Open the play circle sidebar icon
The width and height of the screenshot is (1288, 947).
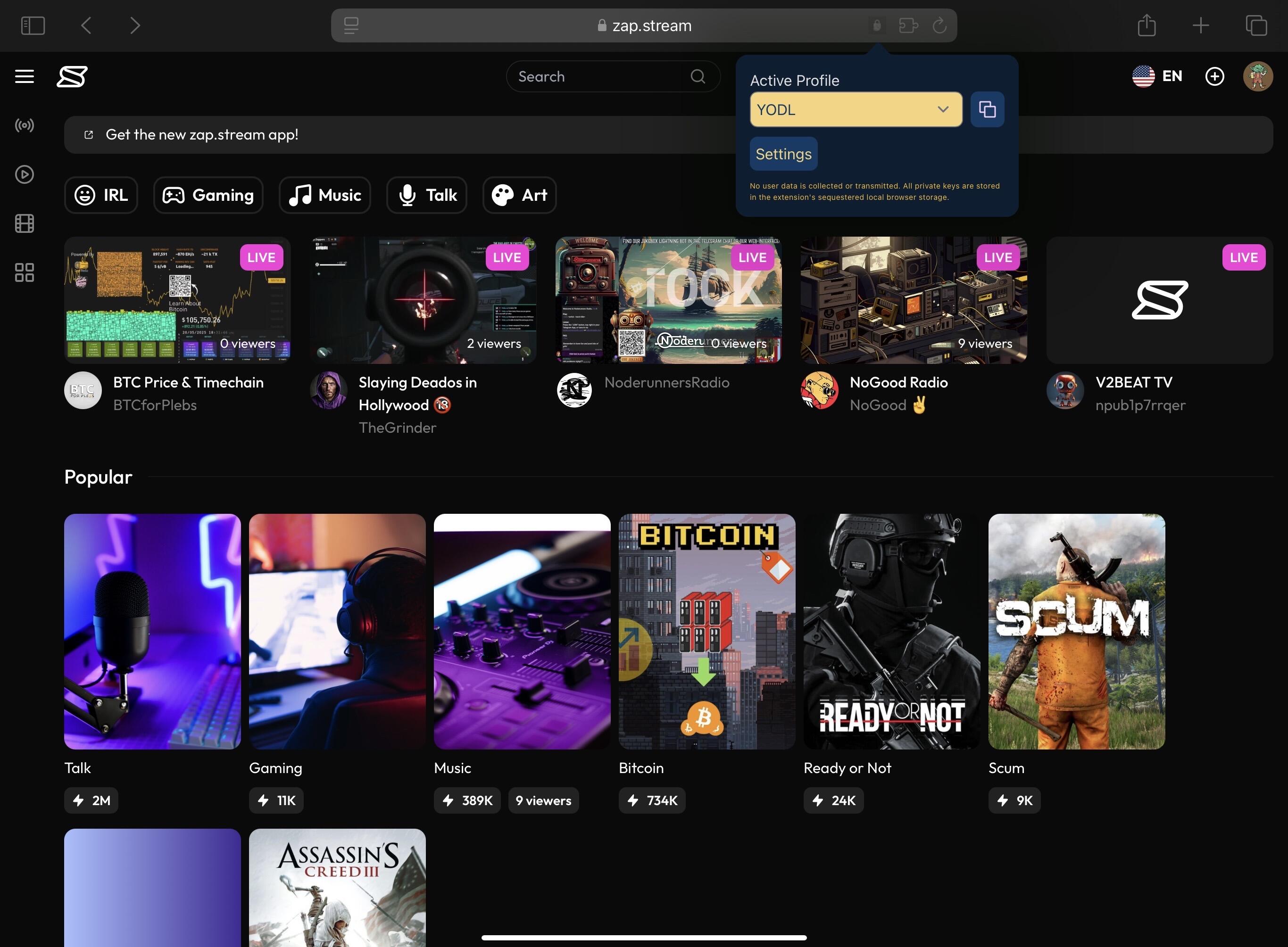tap(24, 174)
